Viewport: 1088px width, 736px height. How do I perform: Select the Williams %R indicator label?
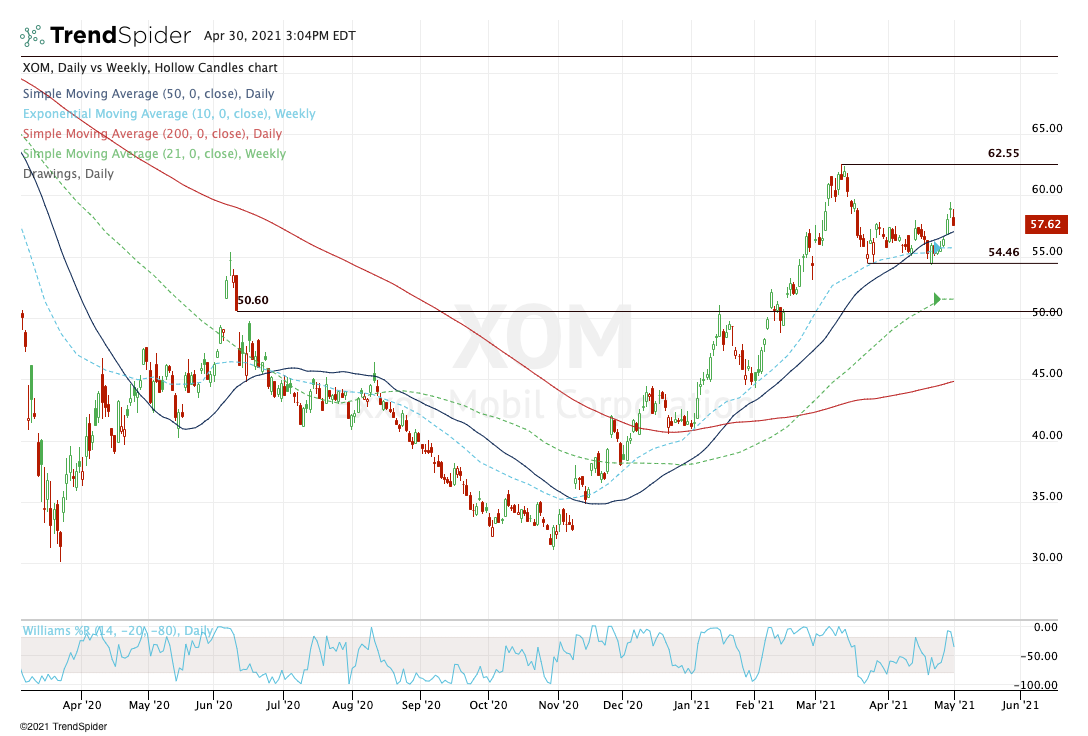(x=117, y=631)
